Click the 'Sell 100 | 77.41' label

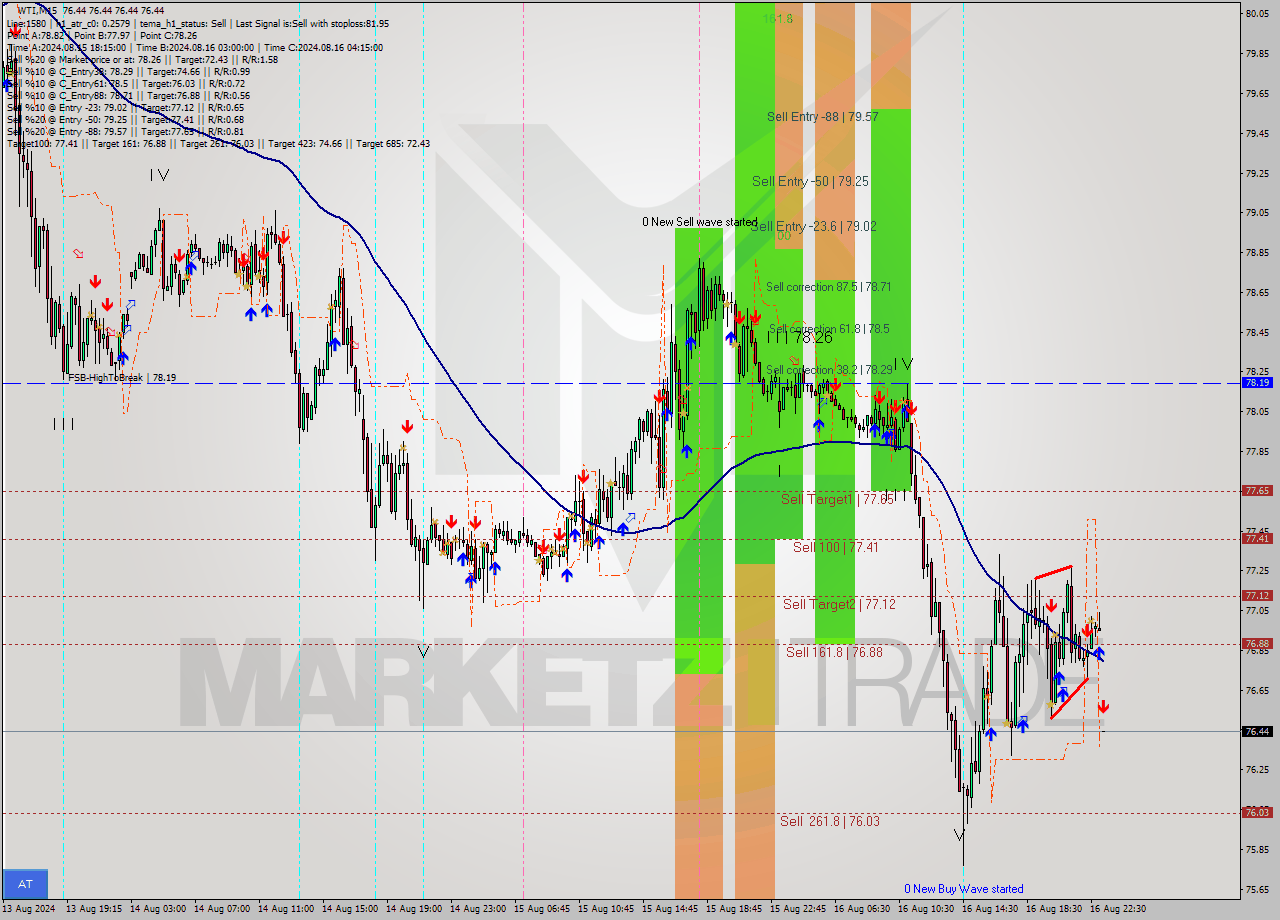[836, 548]
